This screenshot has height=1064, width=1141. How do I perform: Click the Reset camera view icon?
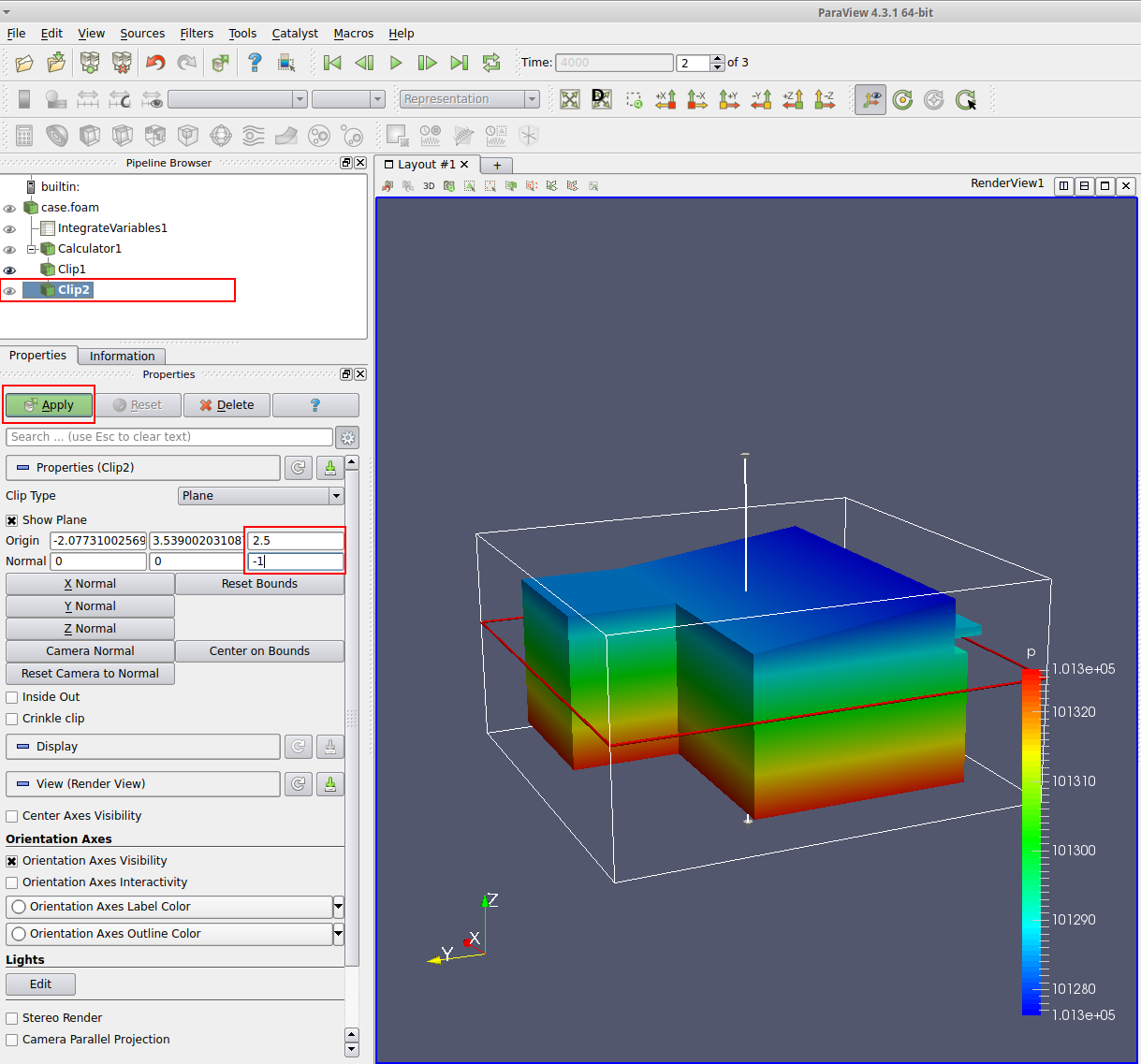coord(570,99)
